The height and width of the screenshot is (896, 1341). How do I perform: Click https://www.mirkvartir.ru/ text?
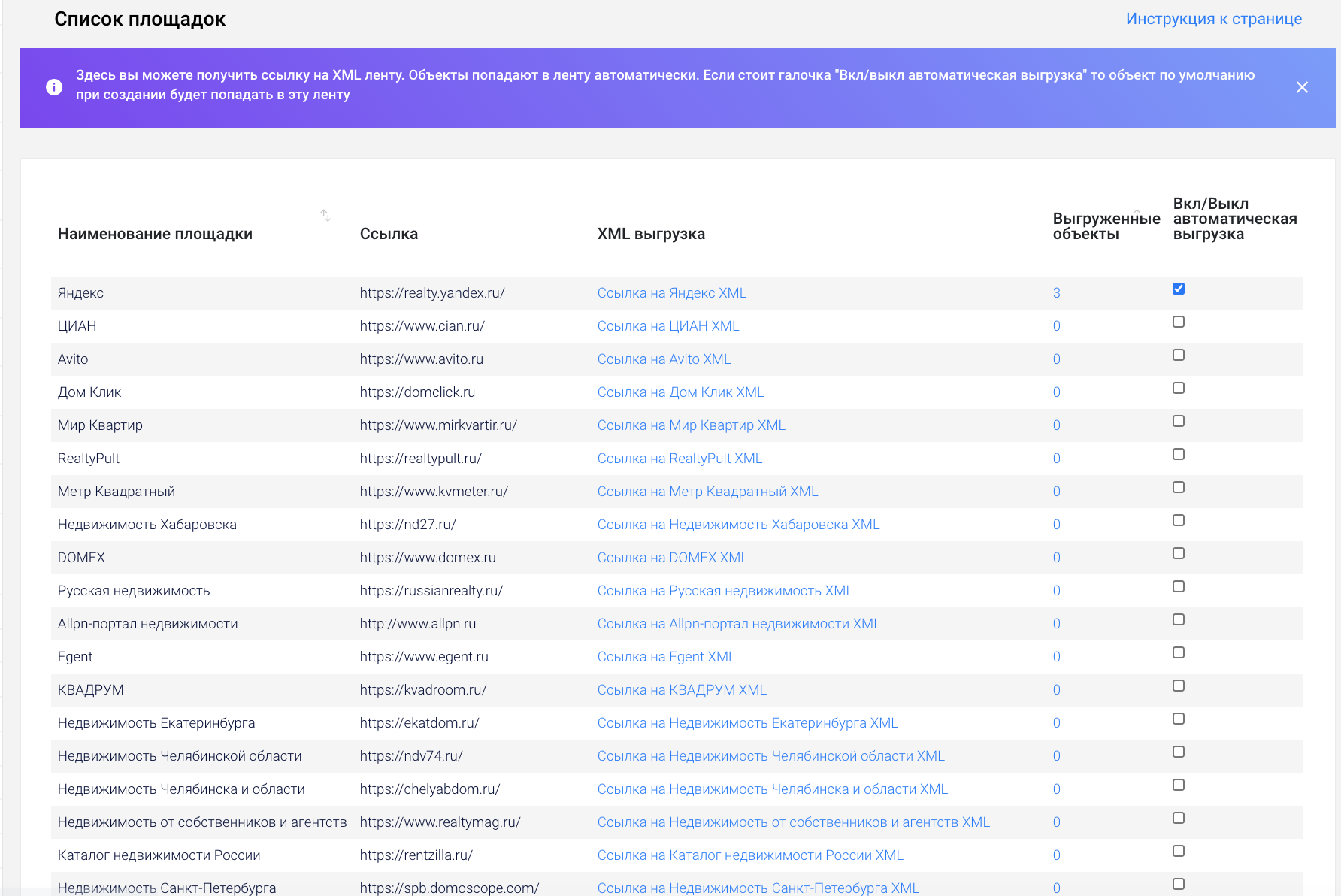coord(438,425)
